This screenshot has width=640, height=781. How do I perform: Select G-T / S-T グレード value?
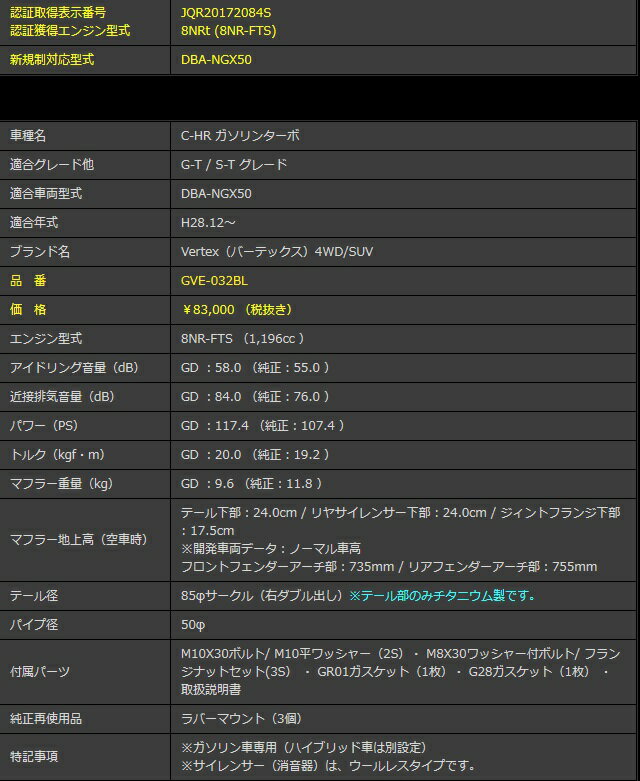(x=234, y=164)
